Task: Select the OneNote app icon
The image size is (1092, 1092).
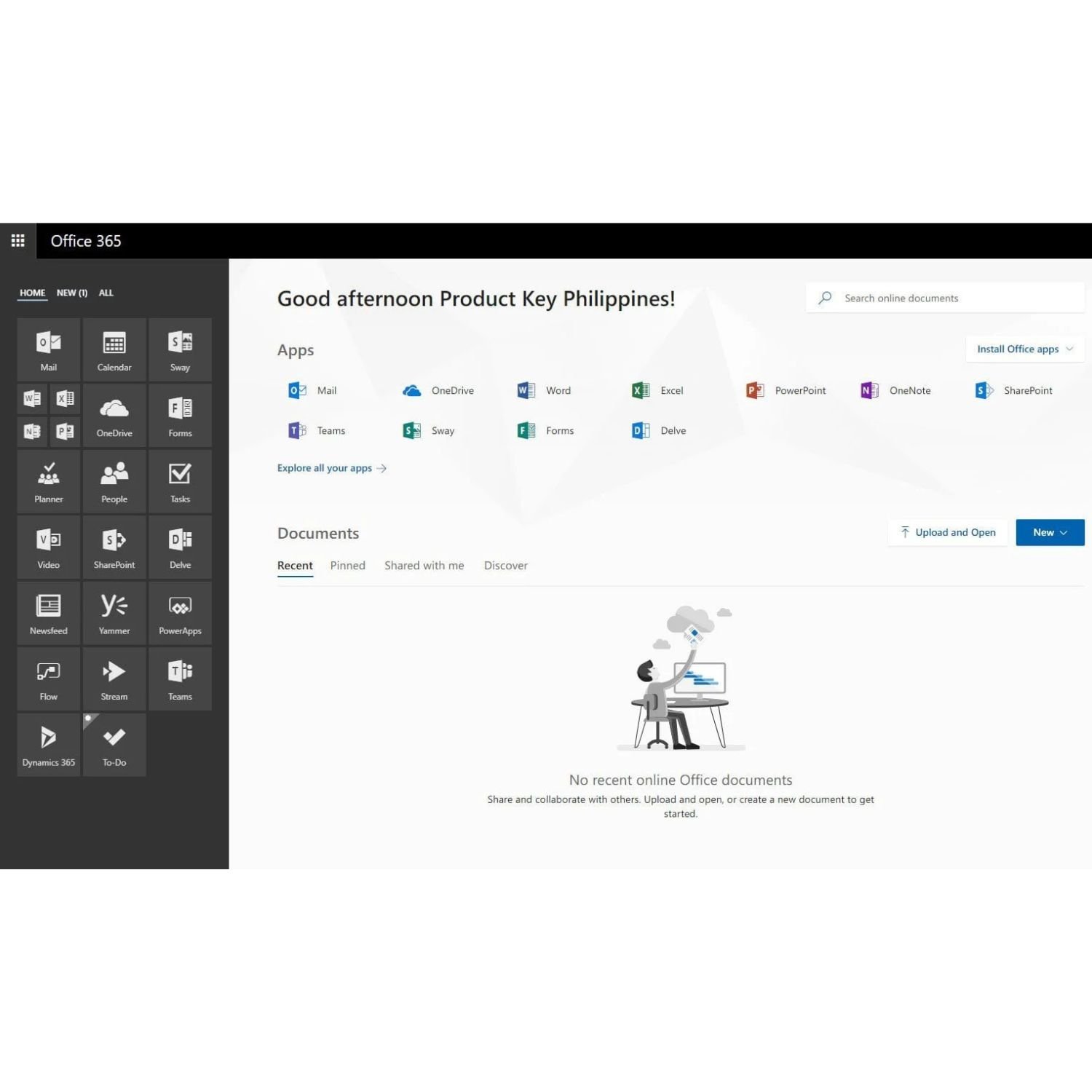Action: 895,390
